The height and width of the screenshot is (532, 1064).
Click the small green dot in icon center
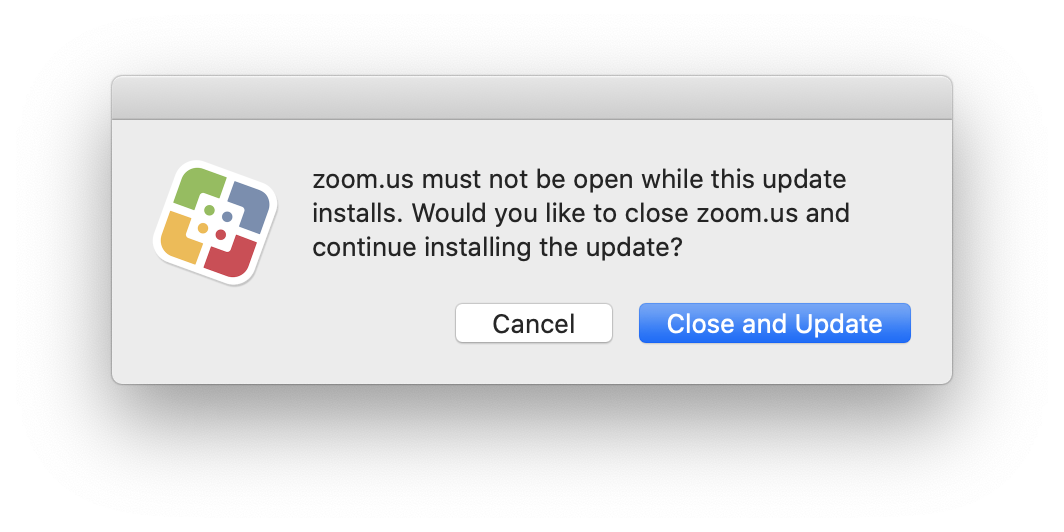coord(209,210)
